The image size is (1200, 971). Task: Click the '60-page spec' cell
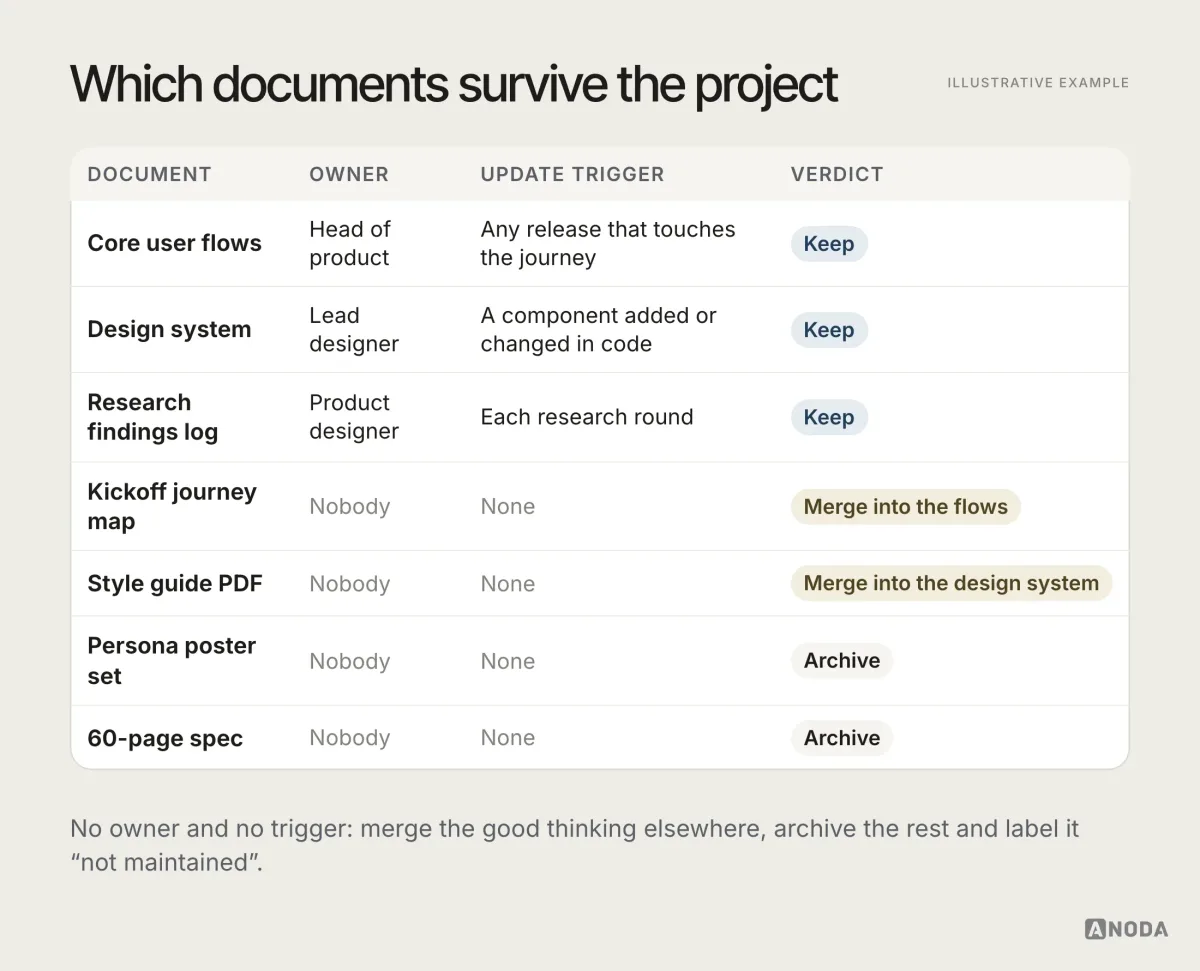[x=165, y=739]
